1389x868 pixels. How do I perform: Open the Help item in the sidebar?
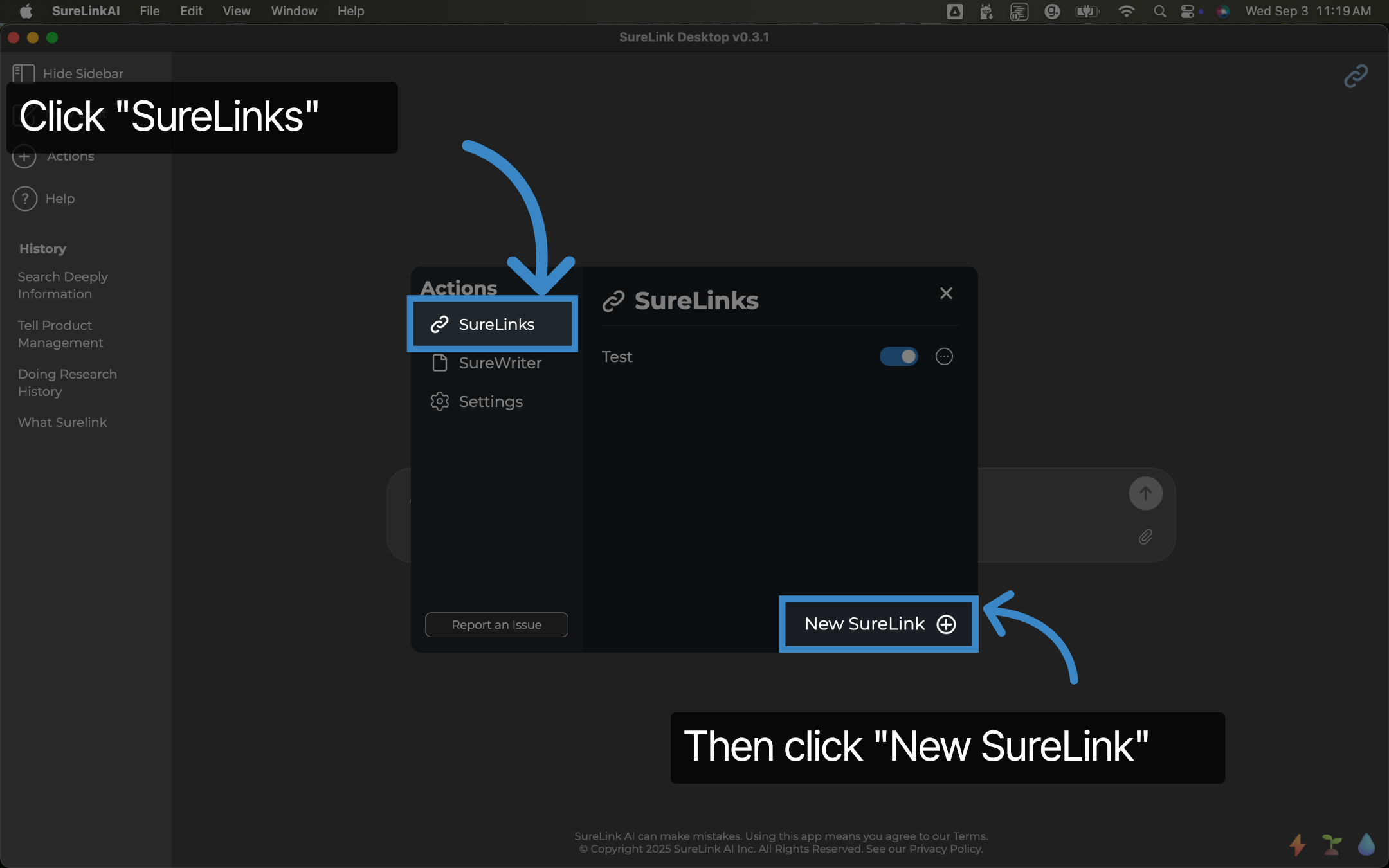tap(44, 199)
